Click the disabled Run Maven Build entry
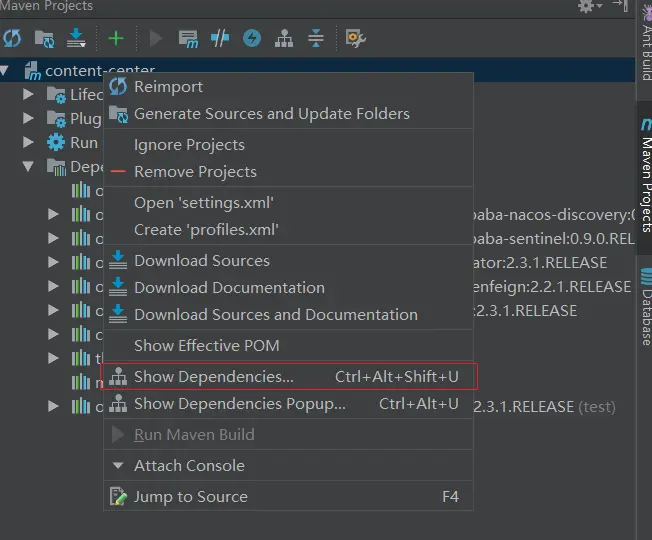The height and width of the screenshot is (540, 652). [288, 435]
